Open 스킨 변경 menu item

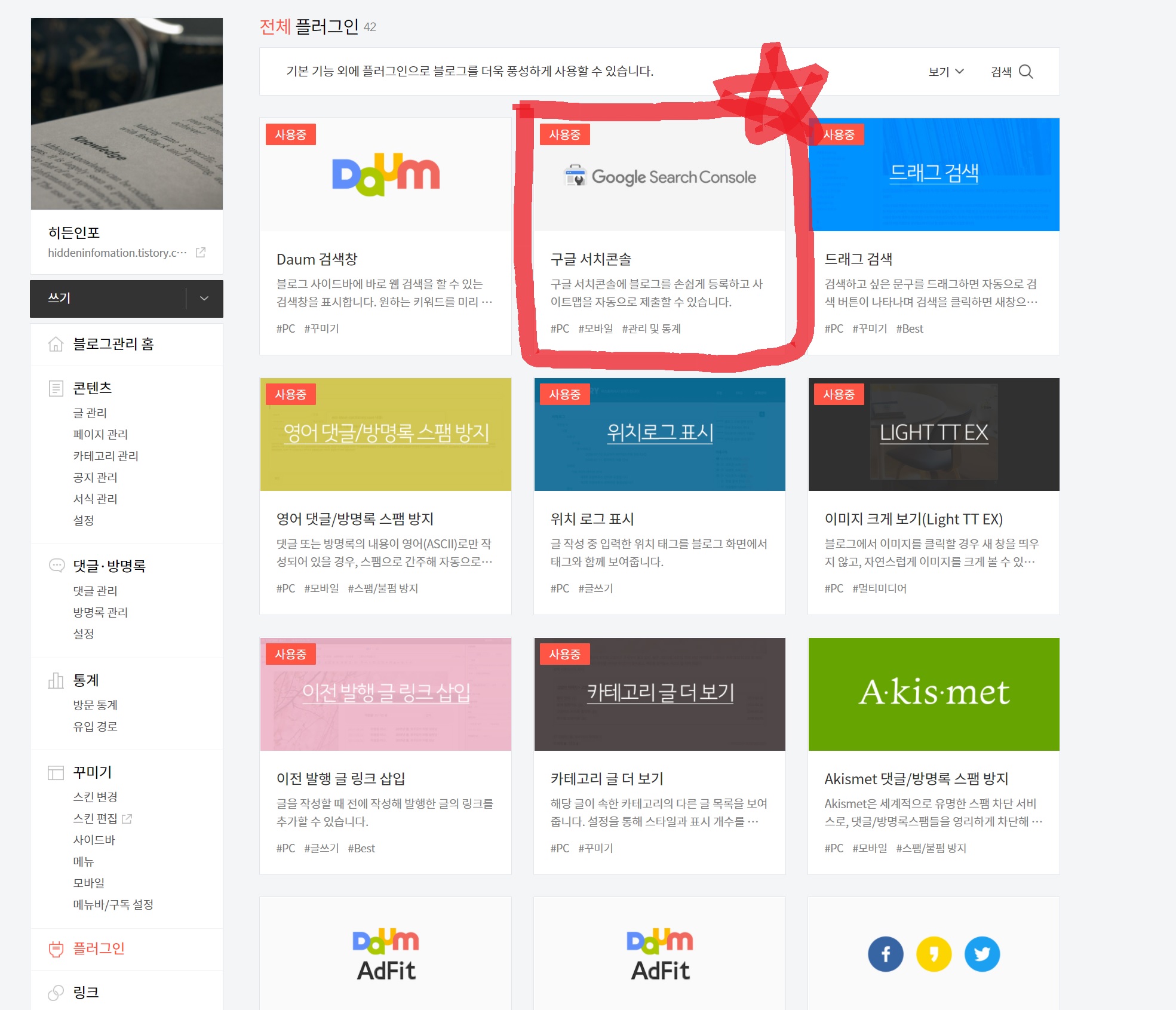pos(95,797)
